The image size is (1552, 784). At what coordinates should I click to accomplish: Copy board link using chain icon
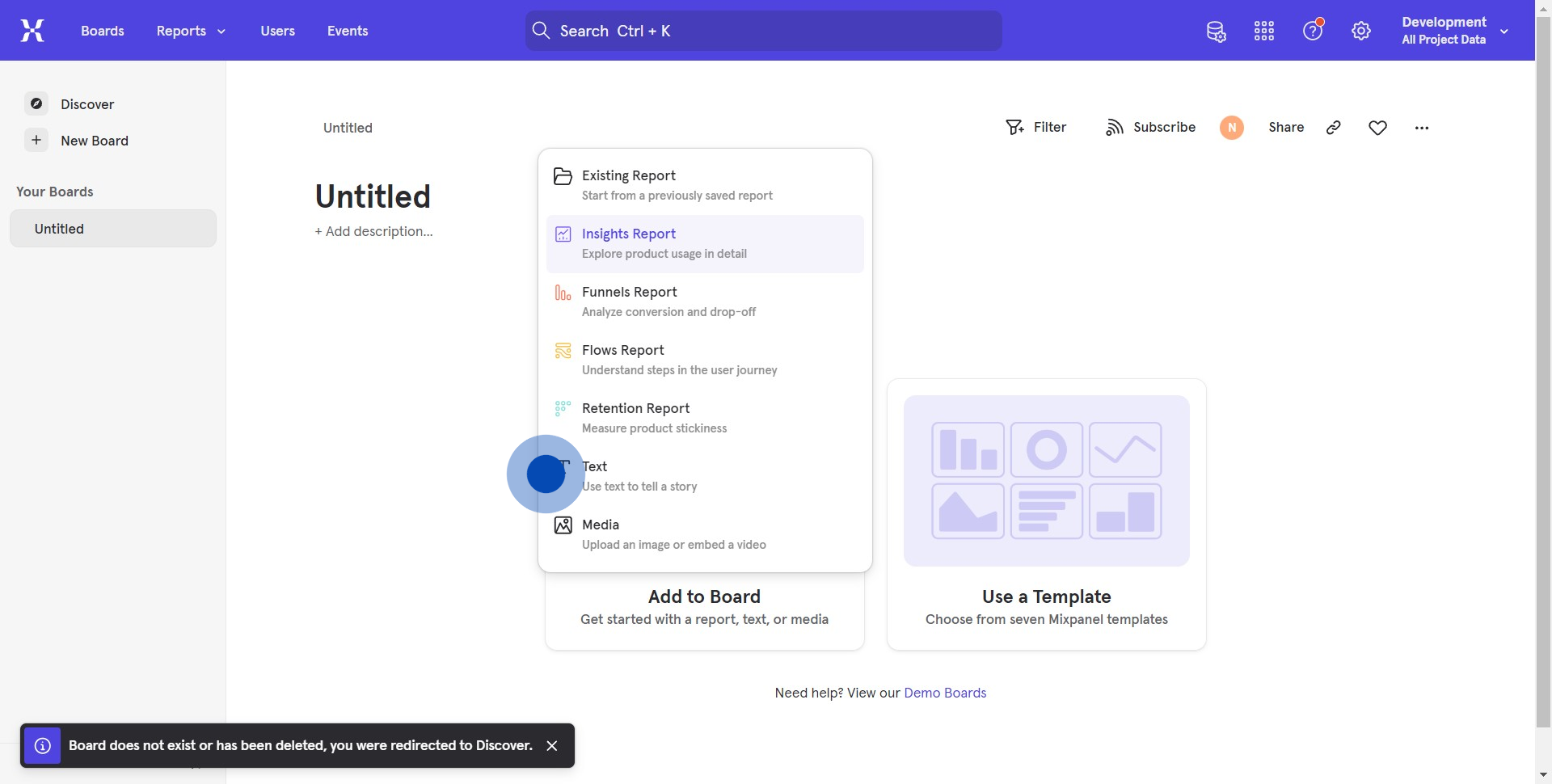1334,128
